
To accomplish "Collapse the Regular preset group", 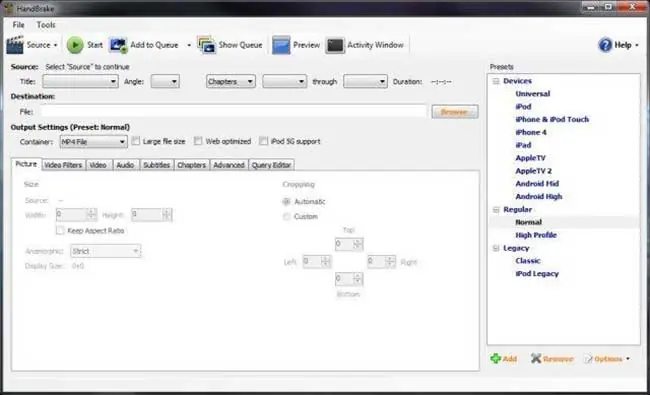I will point(496,210).
